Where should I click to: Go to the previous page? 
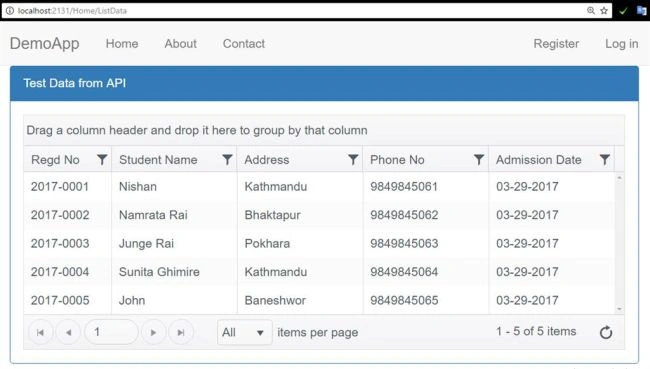pos(68,332)
